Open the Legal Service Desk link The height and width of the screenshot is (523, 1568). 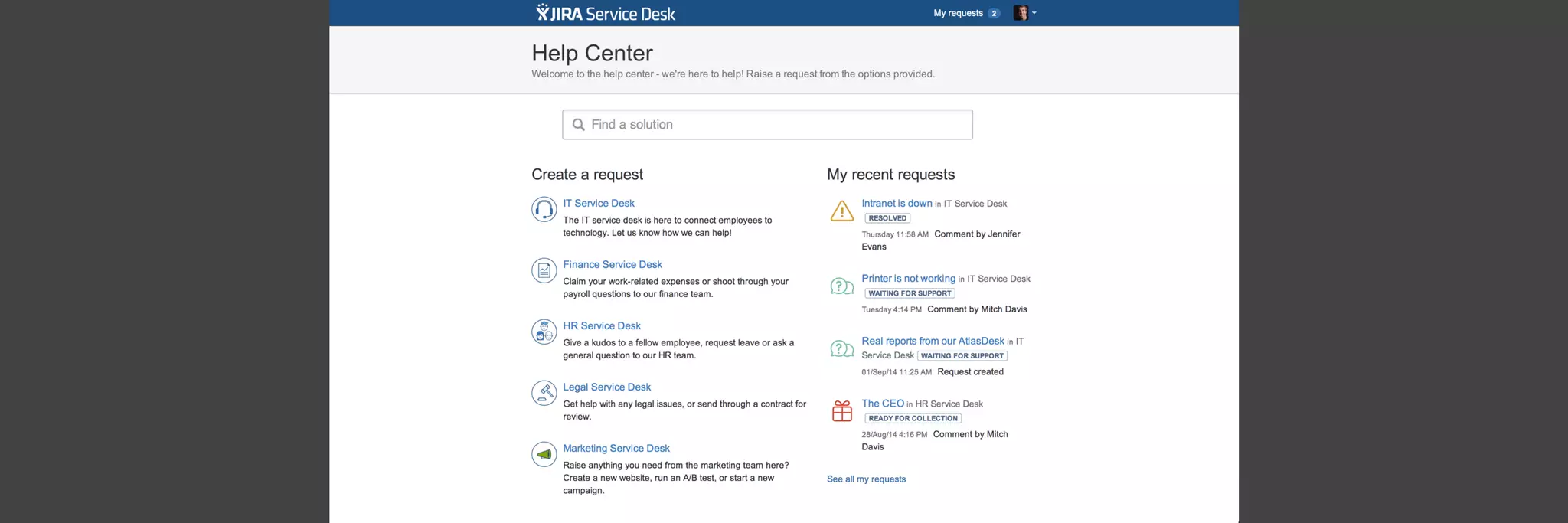coord(607,387)
